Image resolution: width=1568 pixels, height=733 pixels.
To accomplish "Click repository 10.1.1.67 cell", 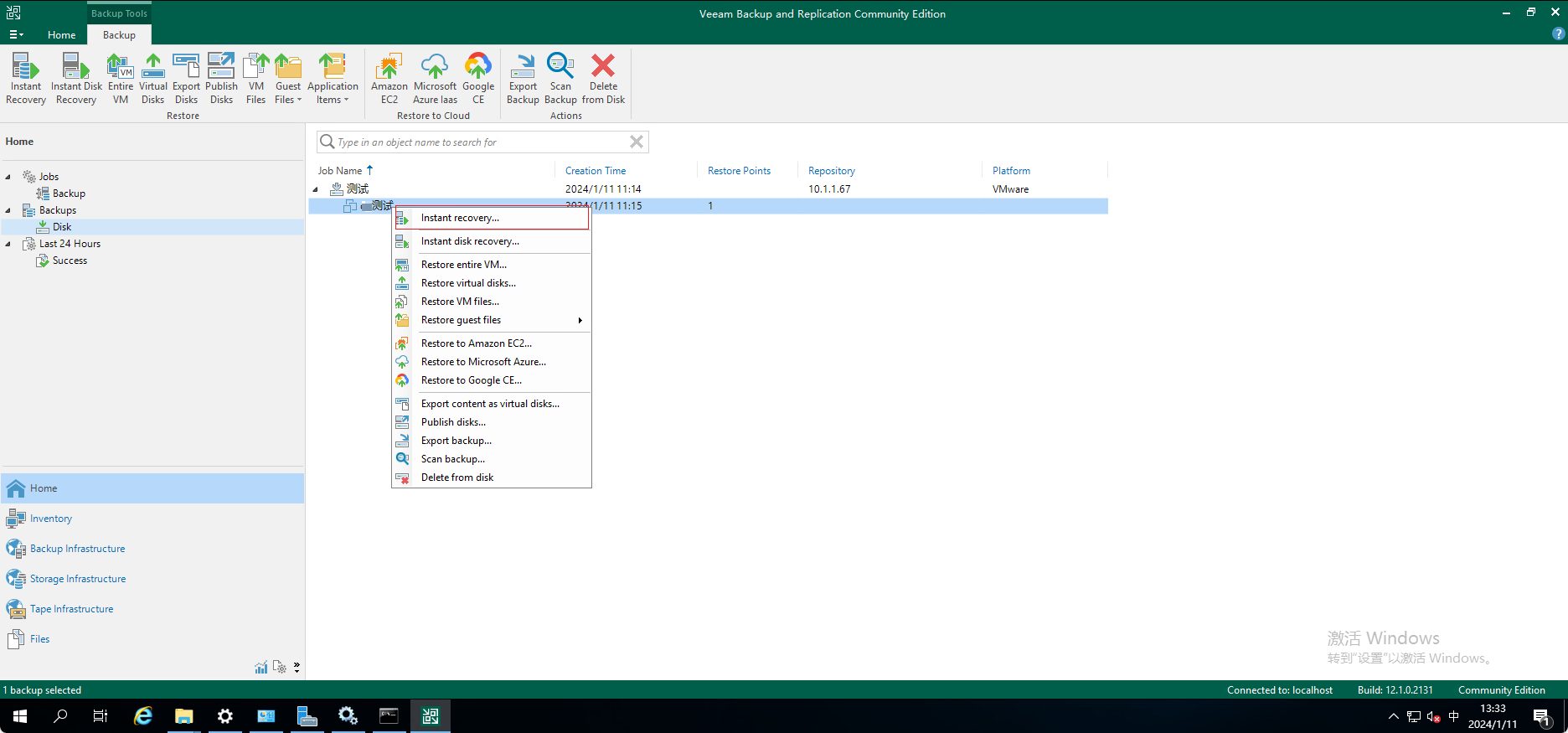I will [829, 189].
